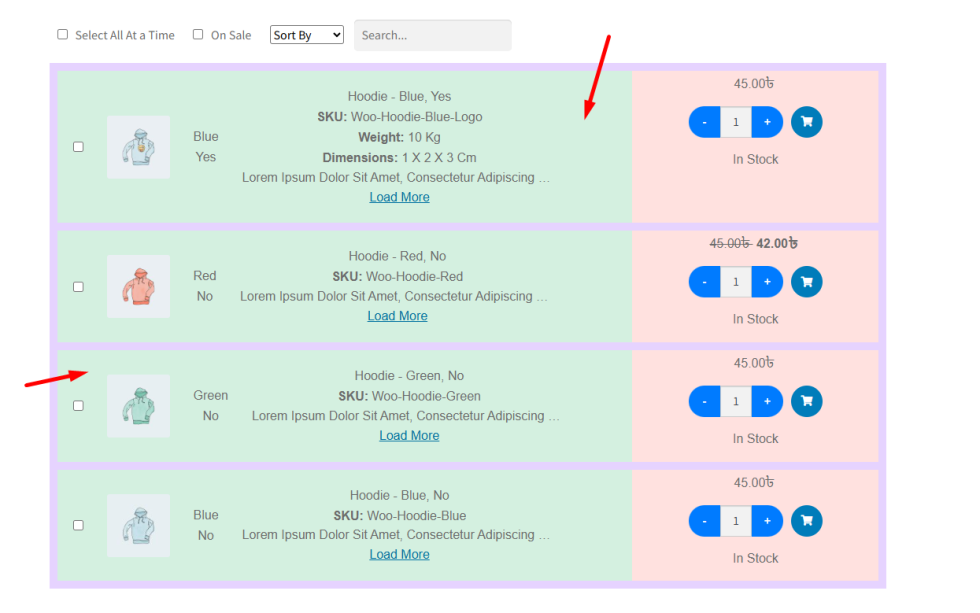Check the Hoodie - Red, No row checkbox
Viewport: 980px width, 613px height.
point(78,287)
